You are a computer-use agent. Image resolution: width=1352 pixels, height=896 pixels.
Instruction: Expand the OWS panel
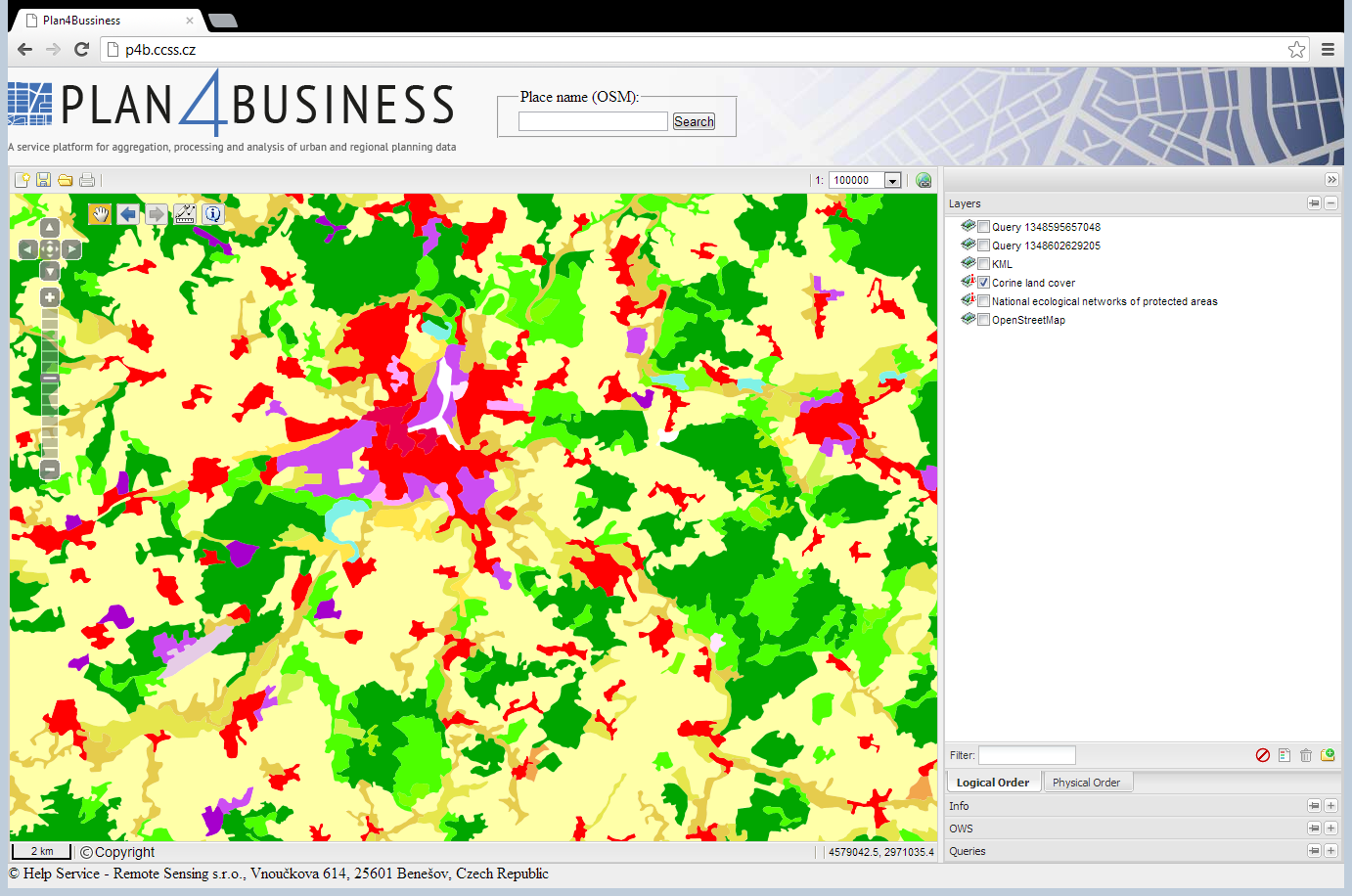1330,829
